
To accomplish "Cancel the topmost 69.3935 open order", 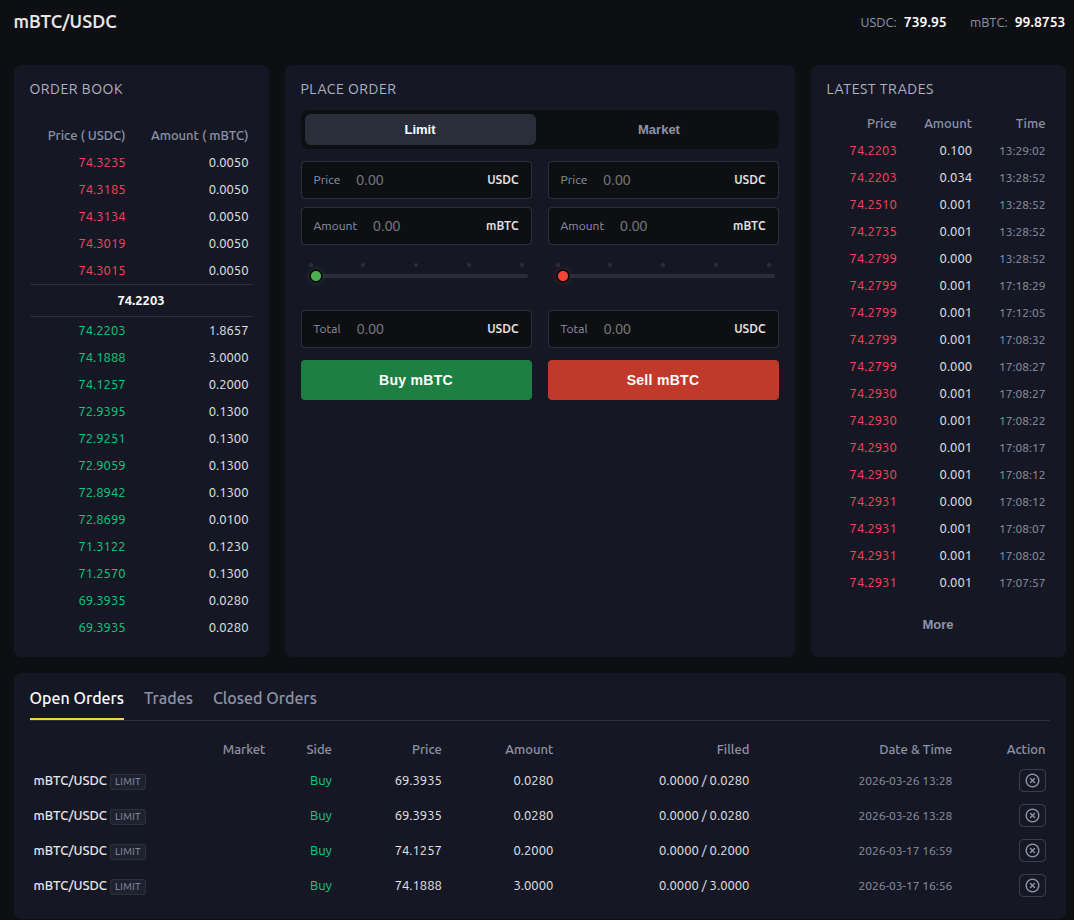I will coord(1032,780).
